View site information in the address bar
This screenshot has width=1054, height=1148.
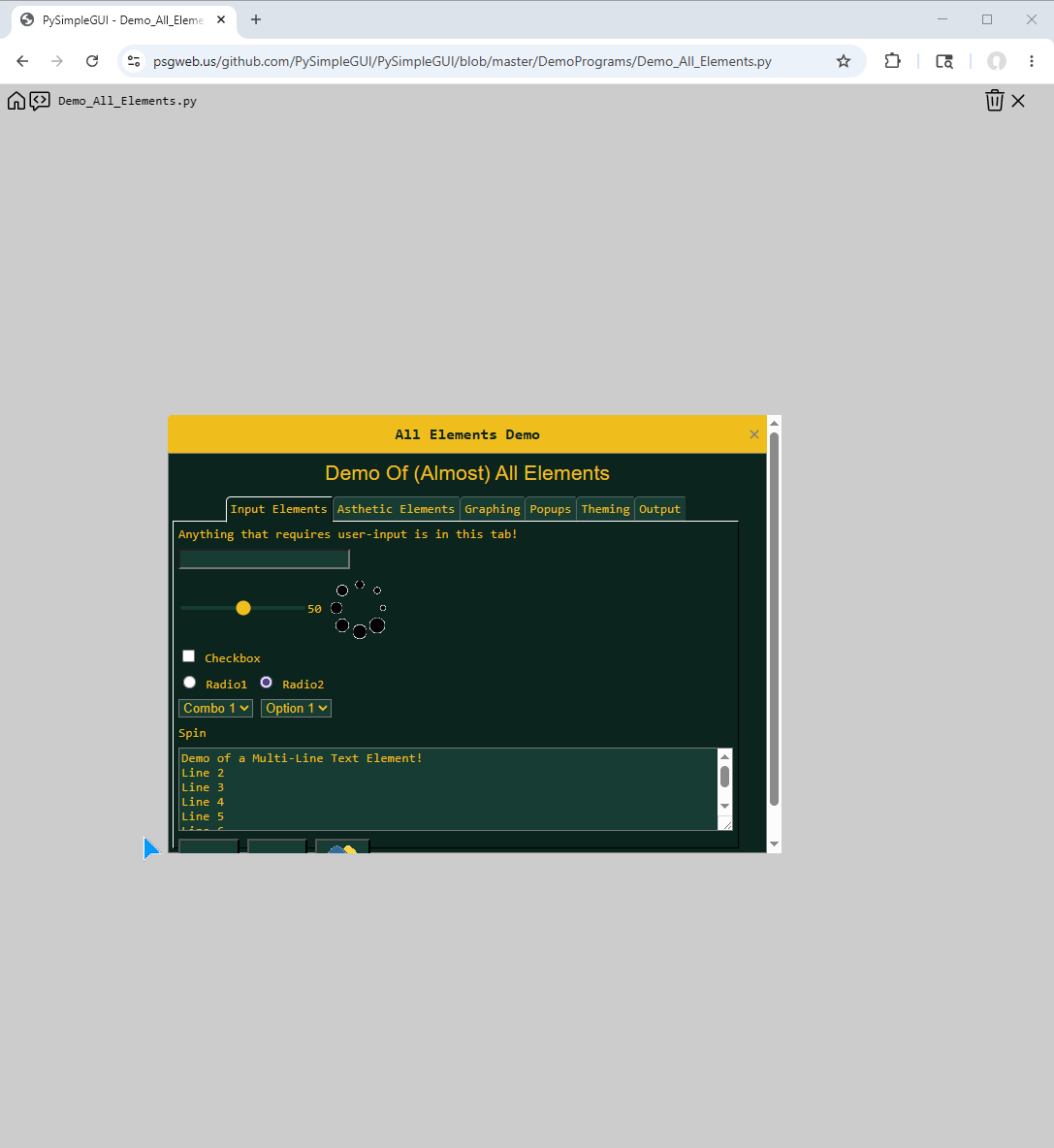pos(134,61)
